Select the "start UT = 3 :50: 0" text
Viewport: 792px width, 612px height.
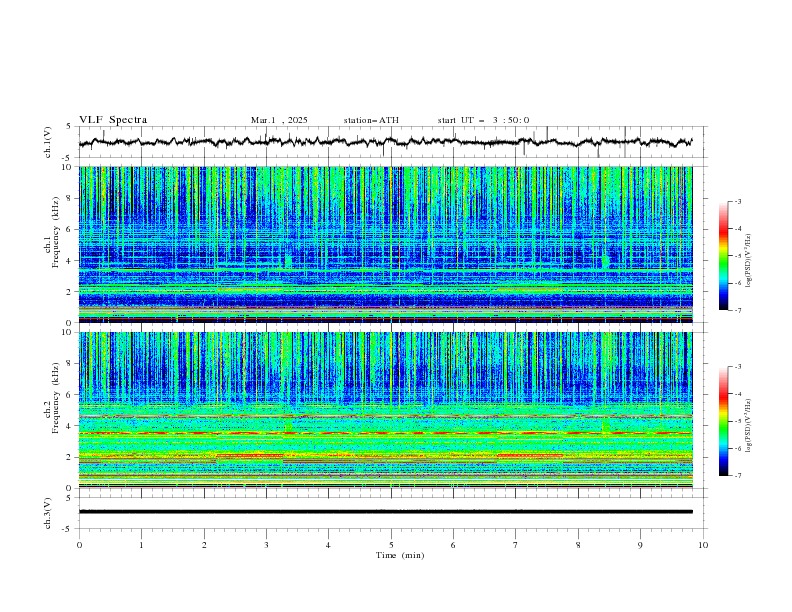click(483, 120)
